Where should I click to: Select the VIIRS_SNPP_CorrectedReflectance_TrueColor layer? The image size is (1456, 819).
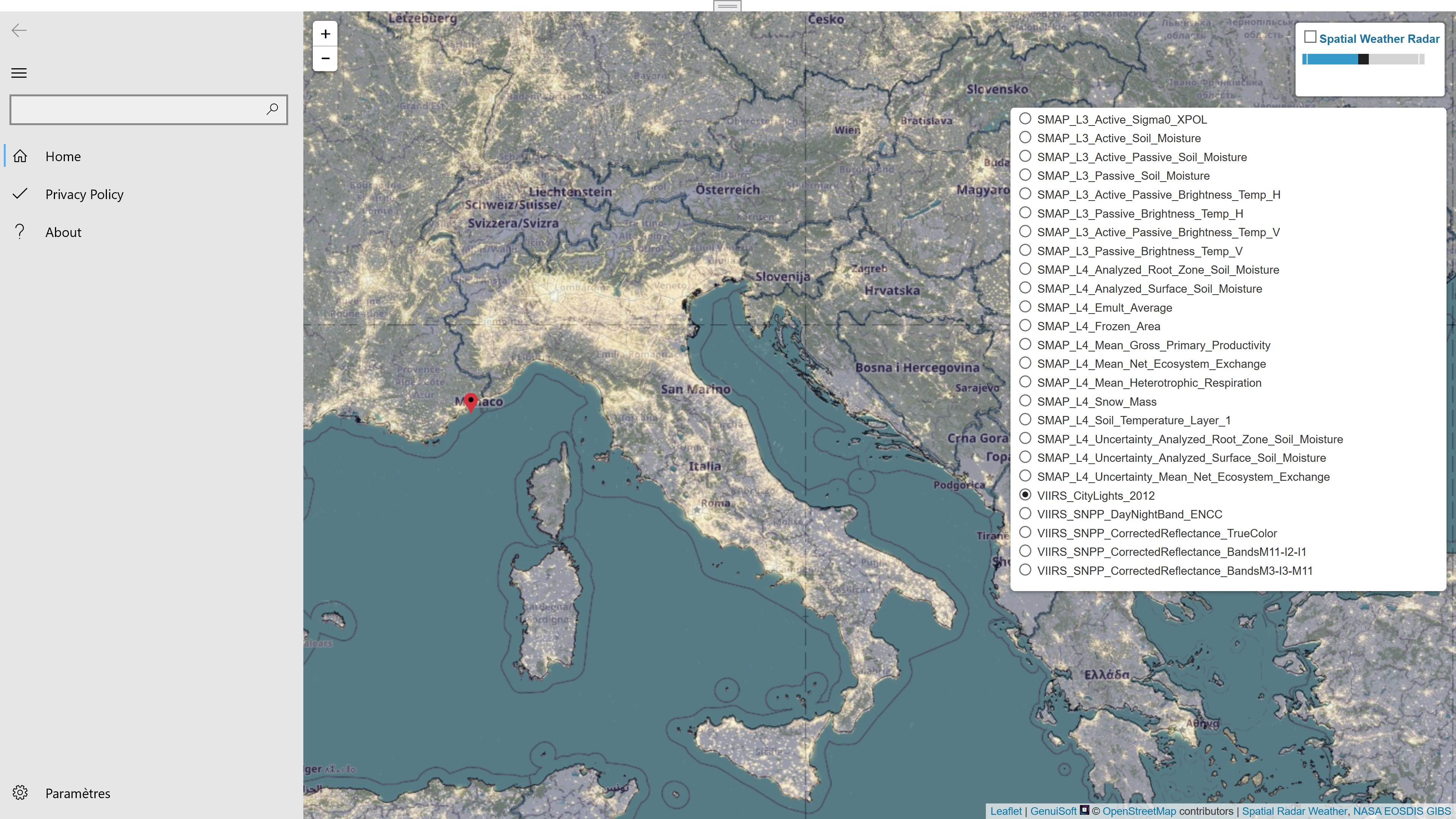pyautogui.click(x=1025, y=532)
